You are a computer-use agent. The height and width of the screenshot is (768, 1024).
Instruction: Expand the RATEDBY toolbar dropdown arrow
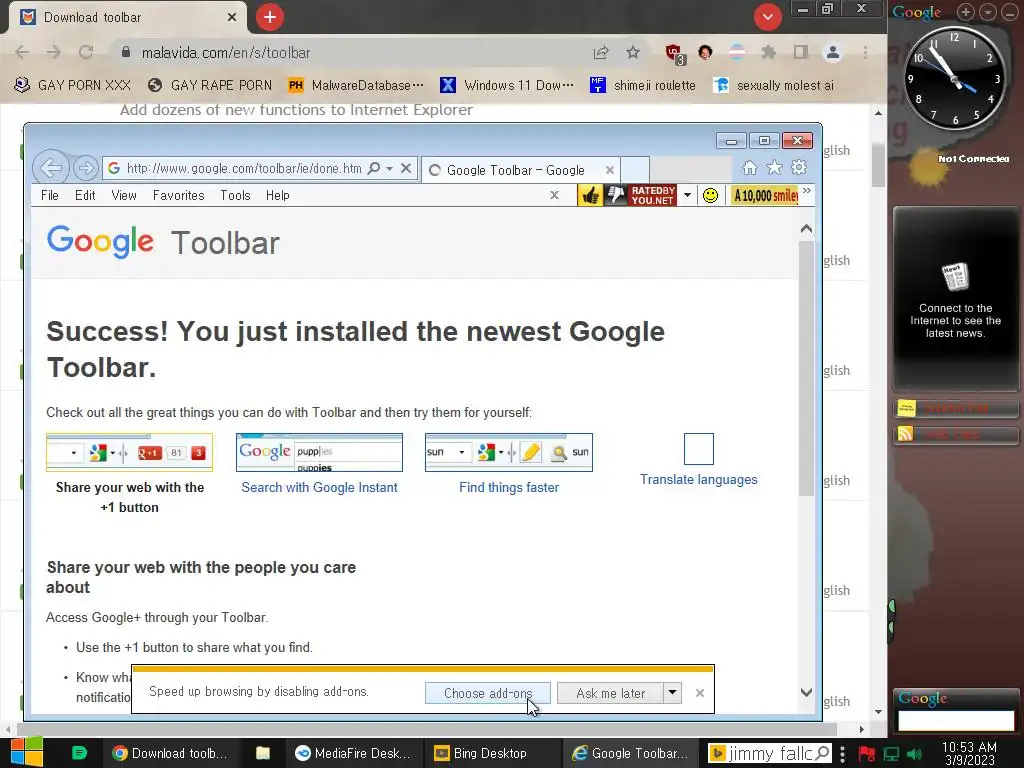point(687,195)
